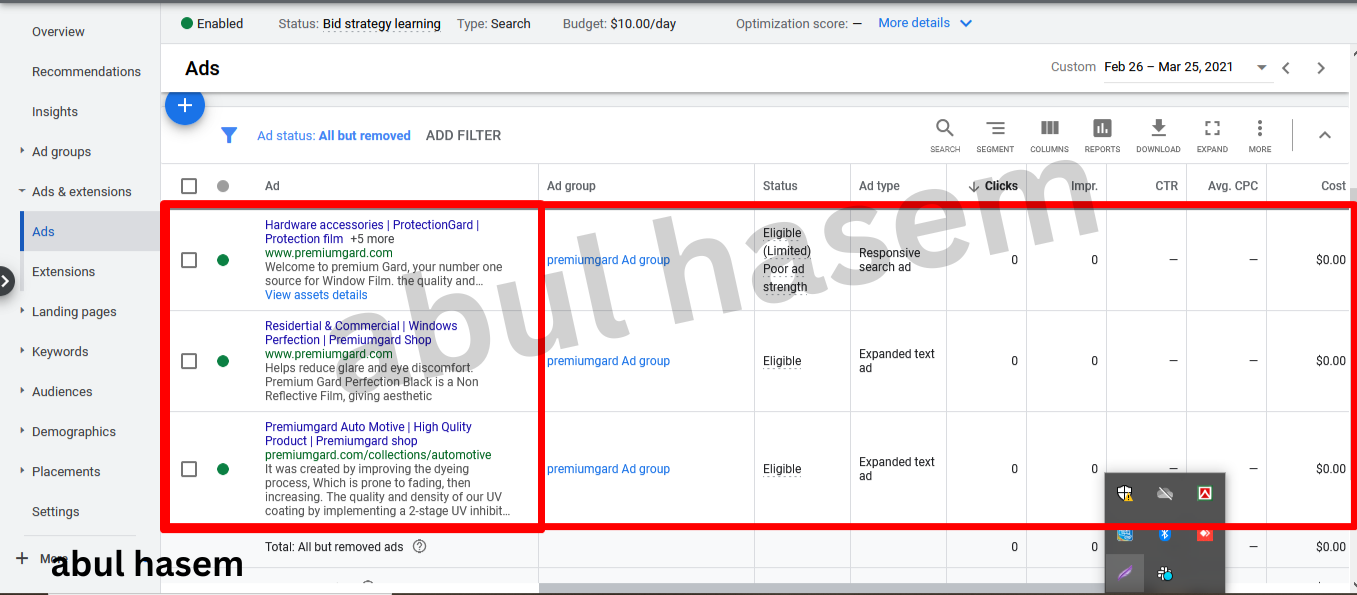Sort by the Avg. CPC column header
Viewport: 1357px width, 595px height.
pyautogui.click(x=1233, y=186)
